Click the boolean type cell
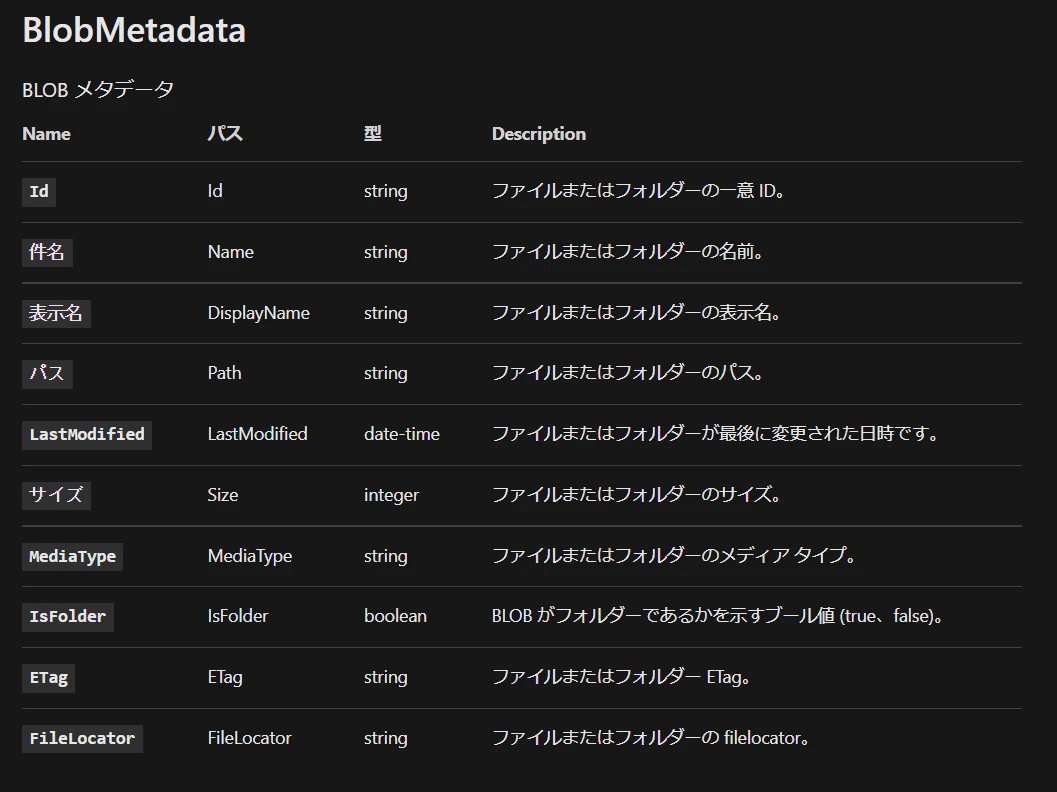 tap(395, 616)
